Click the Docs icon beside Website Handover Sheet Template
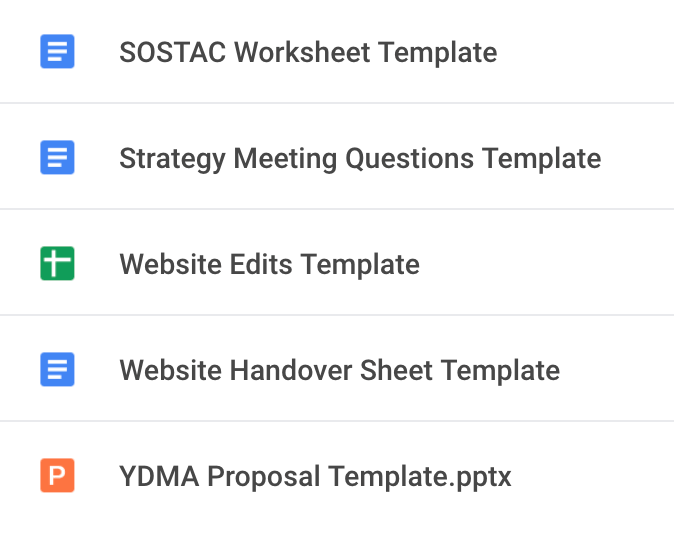The image size is (674, 546). [57, 370]
